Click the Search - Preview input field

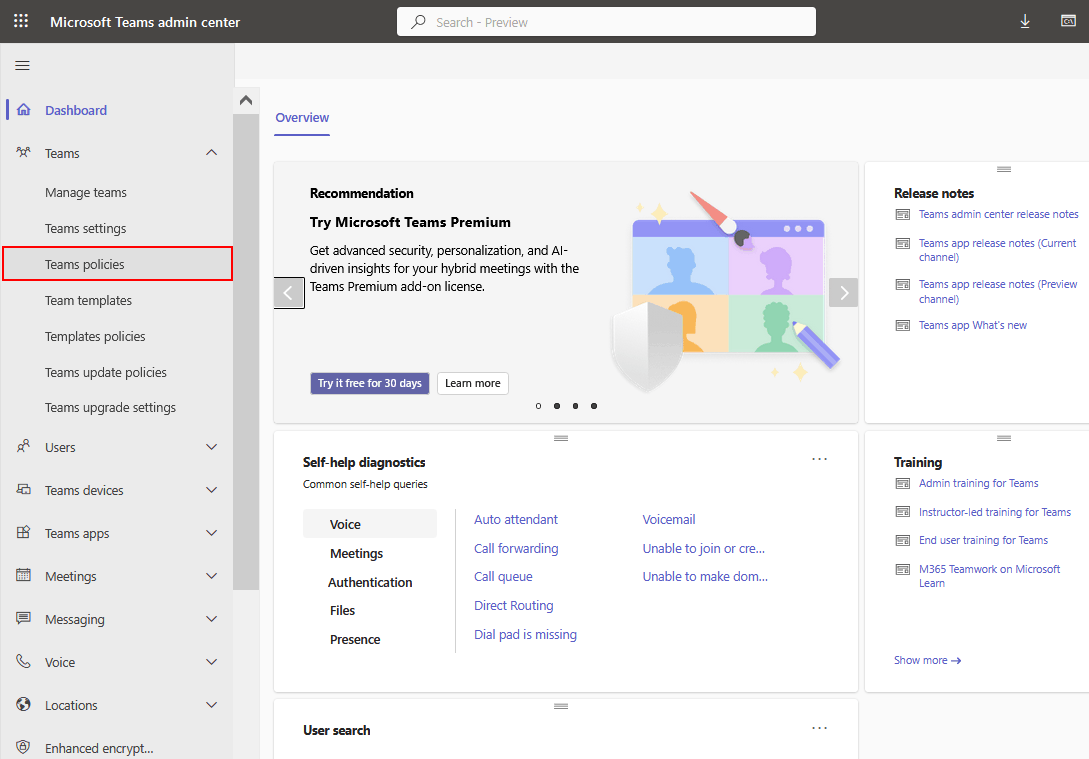(606, 22)
